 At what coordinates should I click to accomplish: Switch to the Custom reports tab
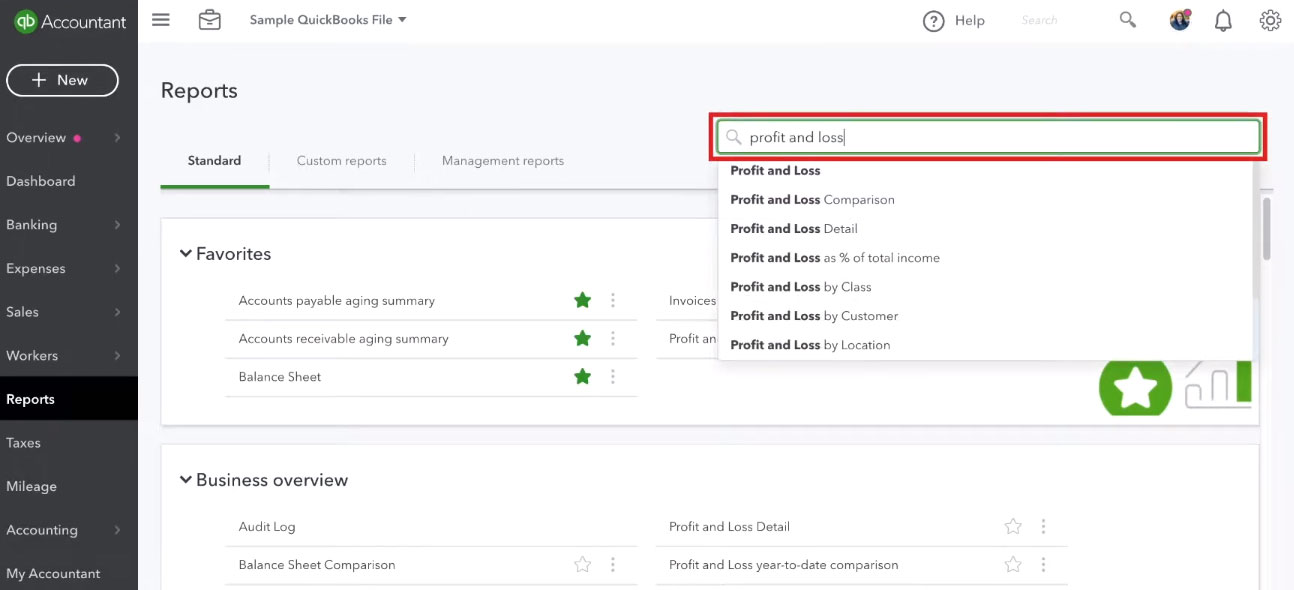pyautogui.click(x=341, y=161)
